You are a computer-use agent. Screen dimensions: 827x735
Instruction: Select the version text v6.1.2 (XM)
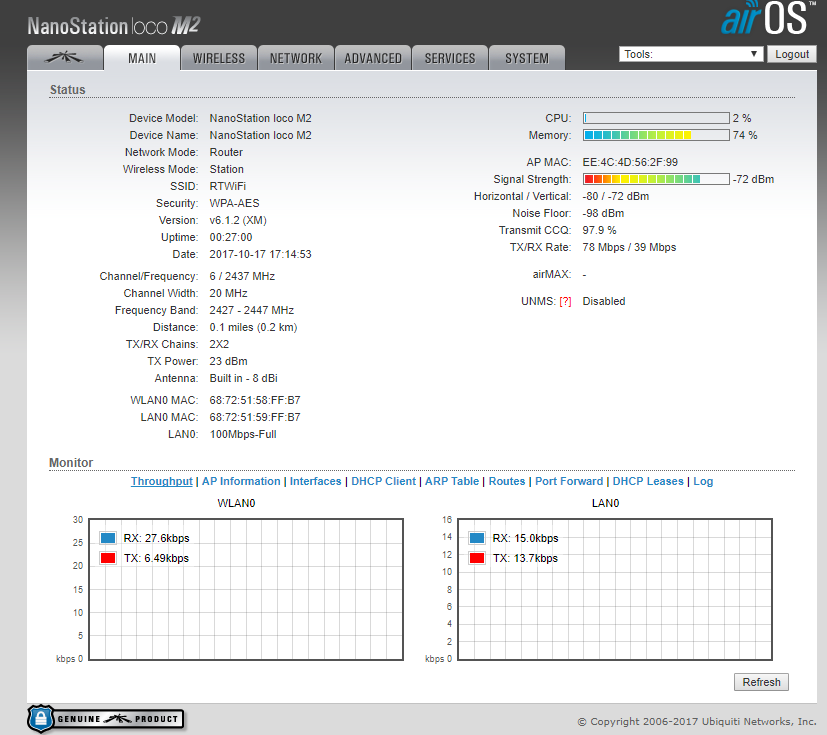click(238, 220)
